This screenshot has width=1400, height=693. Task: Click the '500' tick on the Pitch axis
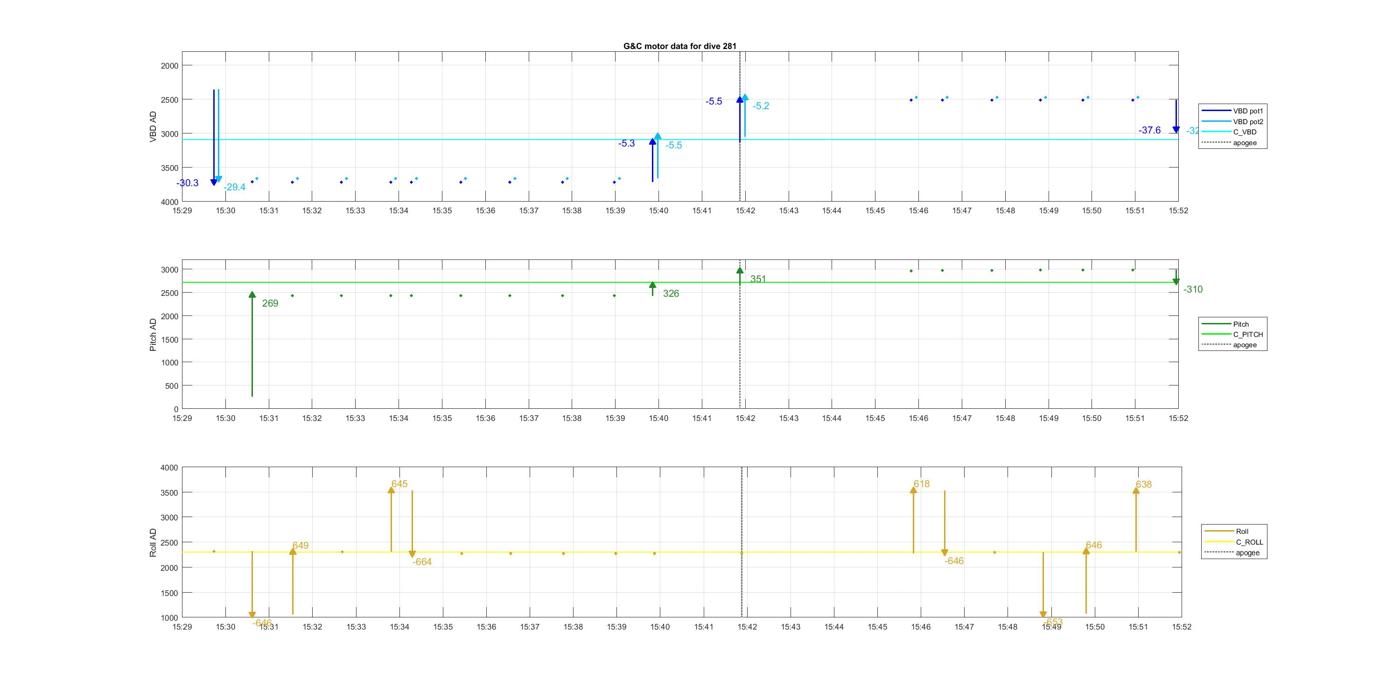(x=172, y=386)
